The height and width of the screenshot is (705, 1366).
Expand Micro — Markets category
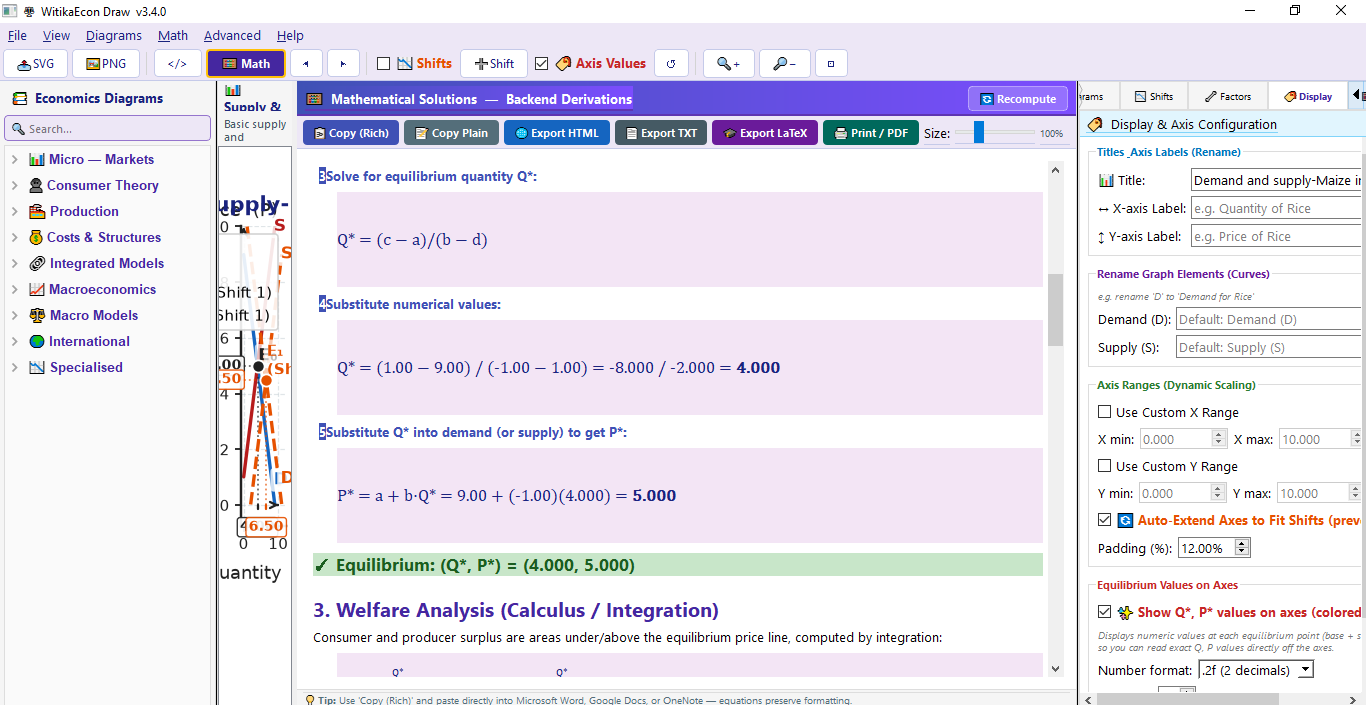(14, 159)
